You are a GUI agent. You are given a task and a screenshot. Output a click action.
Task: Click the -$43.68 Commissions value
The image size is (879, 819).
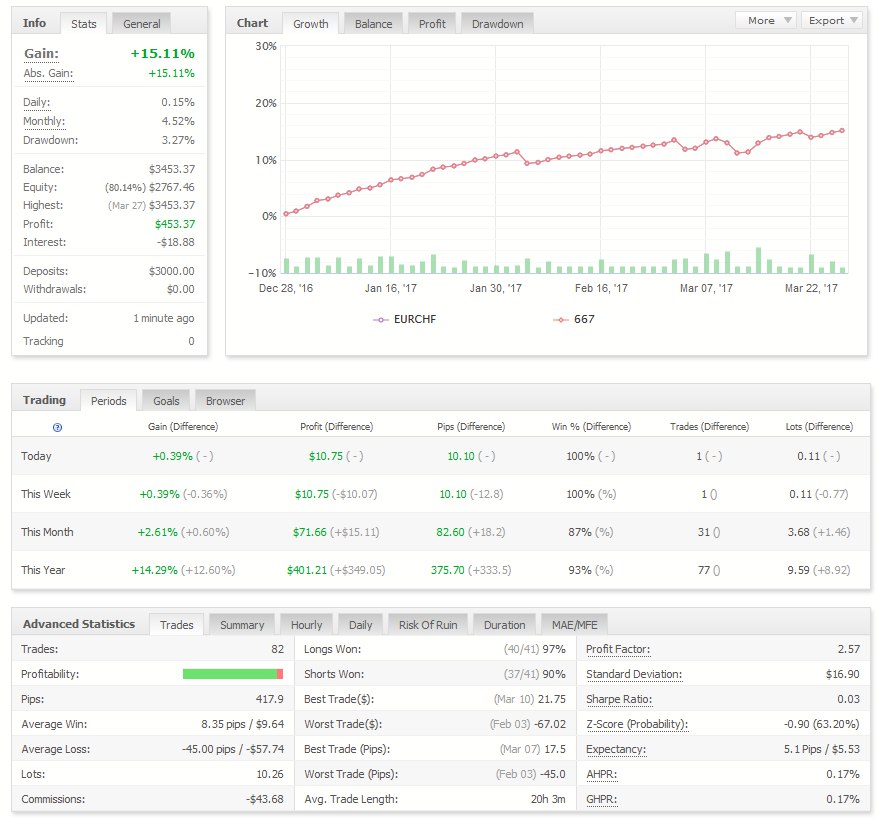click(x=265, y=799)
